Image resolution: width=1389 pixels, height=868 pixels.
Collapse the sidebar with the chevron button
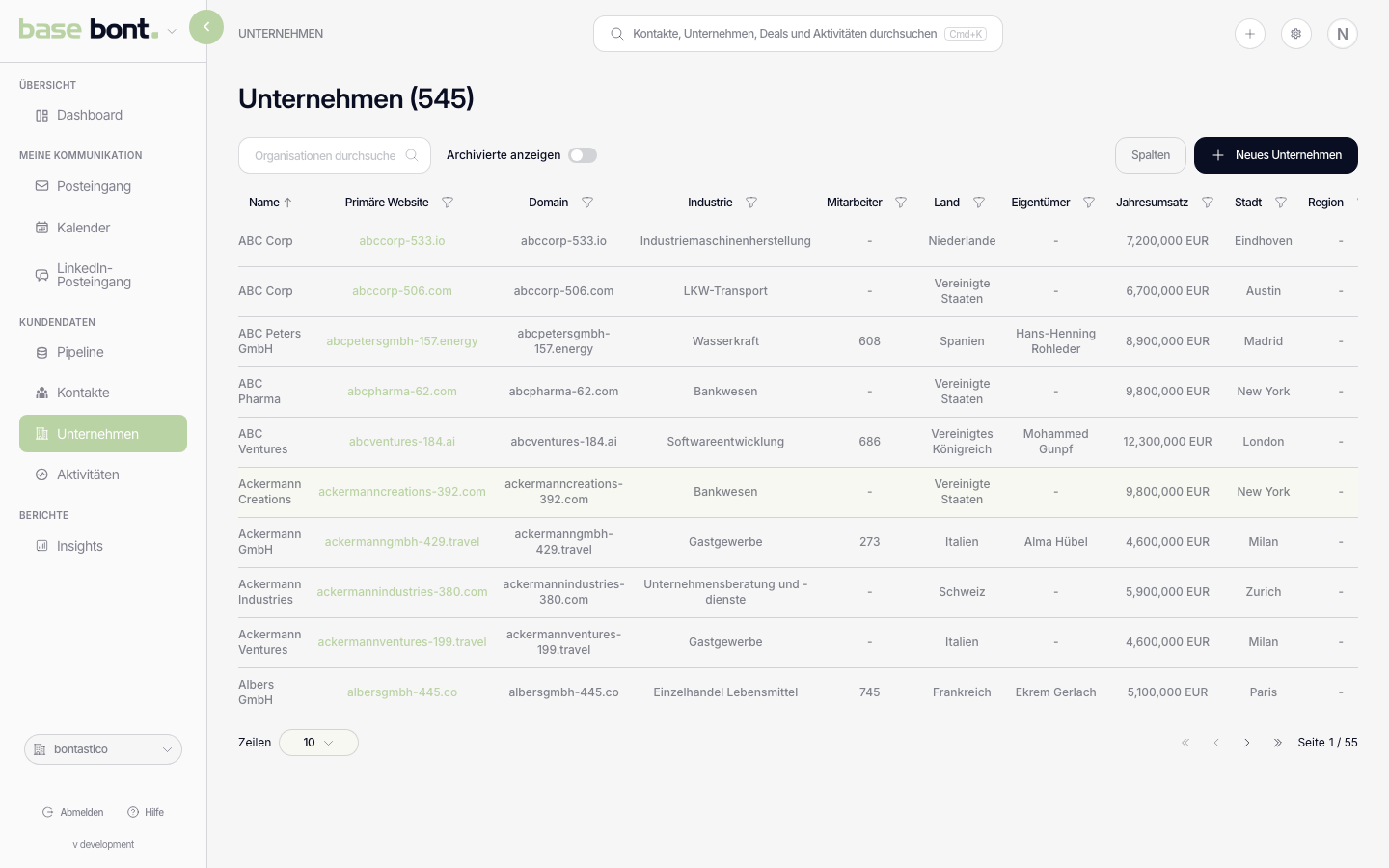(x=206, y=27)
